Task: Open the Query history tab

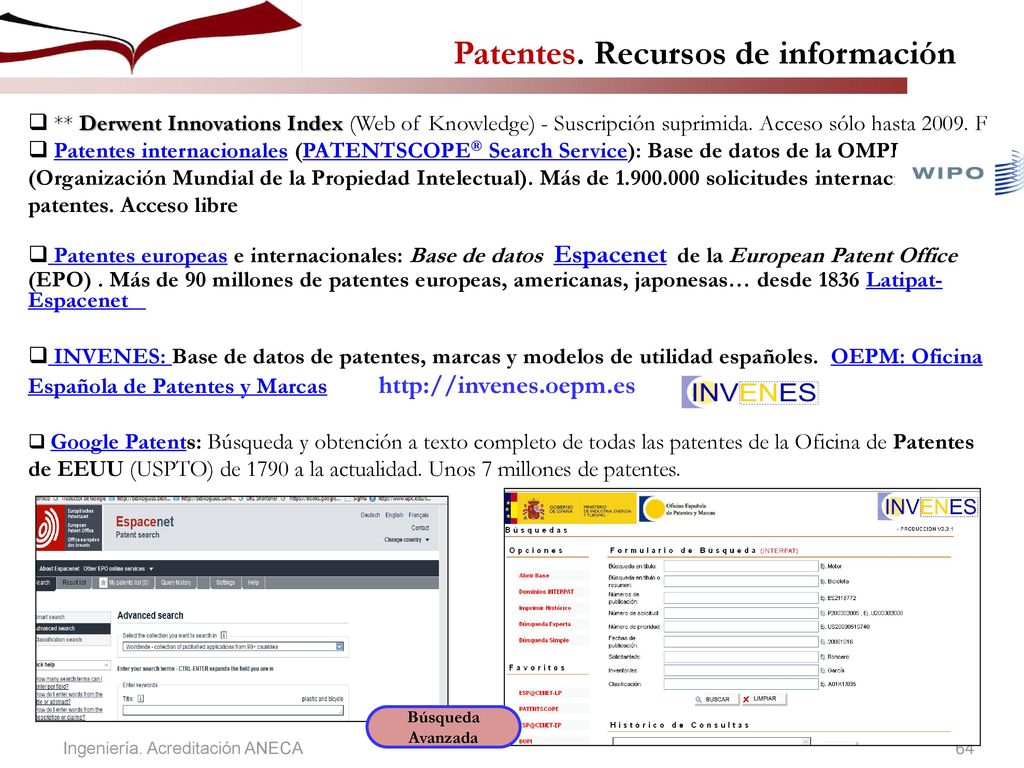Action: 176,583
